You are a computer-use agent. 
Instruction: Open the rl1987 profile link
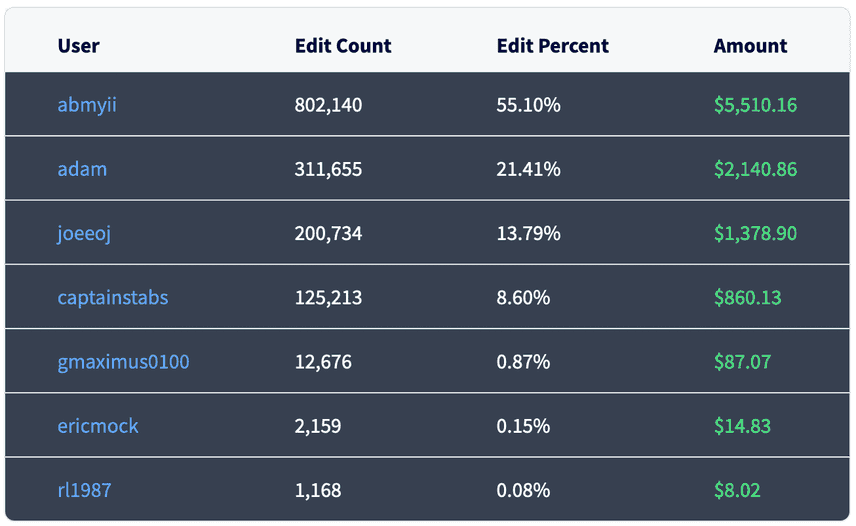[84, 490]
